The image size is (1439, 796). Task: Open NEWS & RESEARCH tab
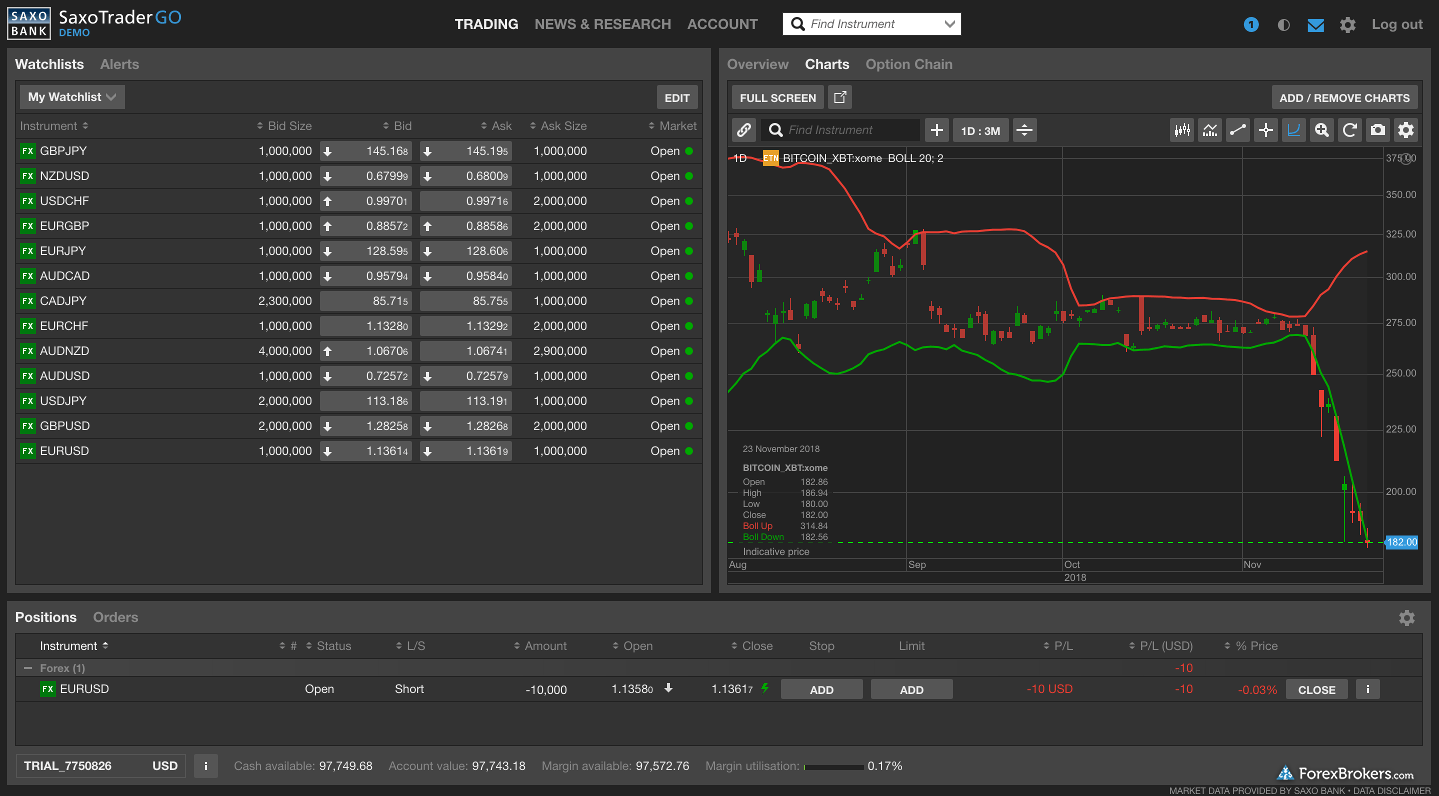pyautogui.click(x=603, y=24)
